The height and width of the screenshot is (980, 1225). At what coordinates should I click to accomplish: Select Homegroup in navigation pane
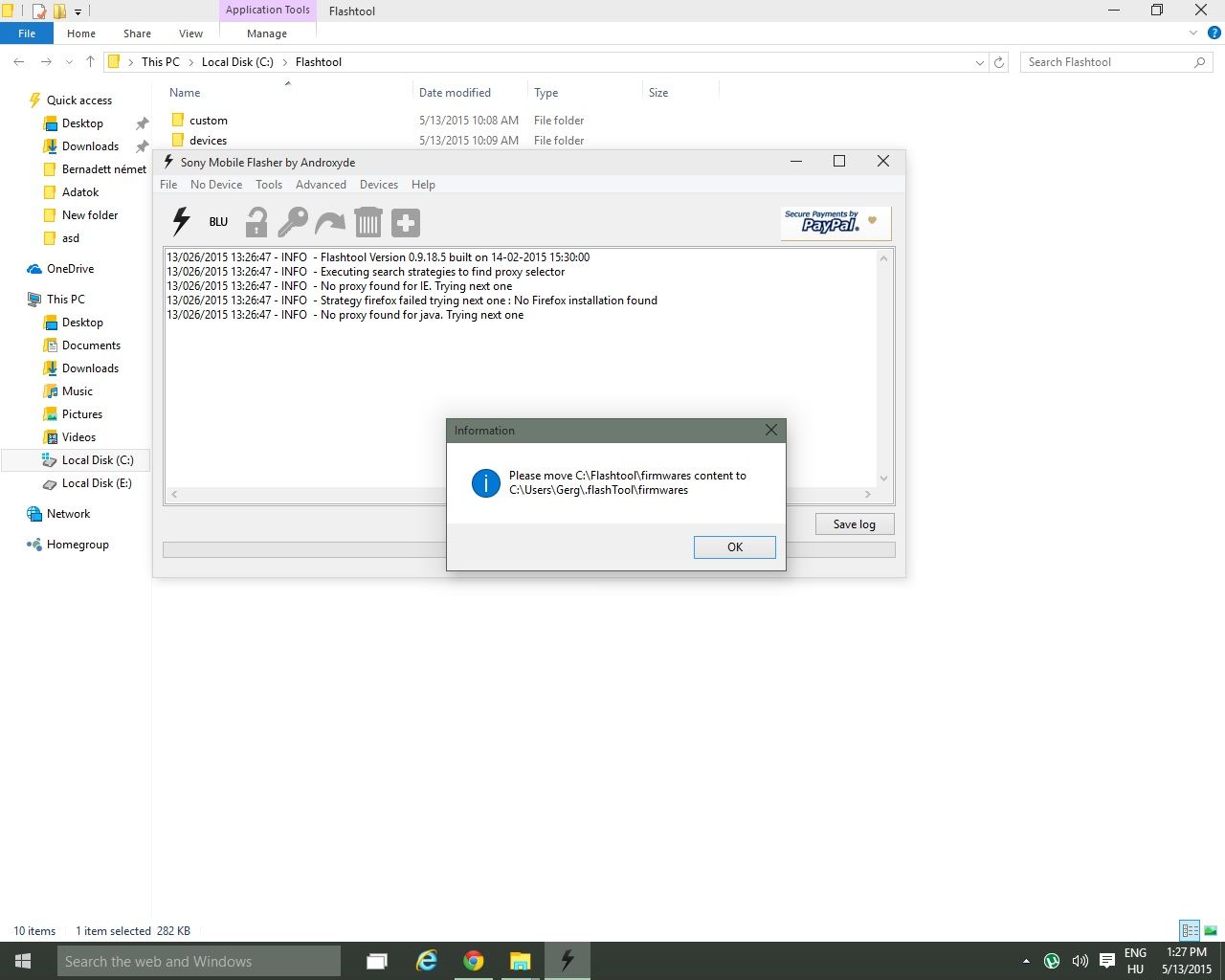click(x=78, y=545)
